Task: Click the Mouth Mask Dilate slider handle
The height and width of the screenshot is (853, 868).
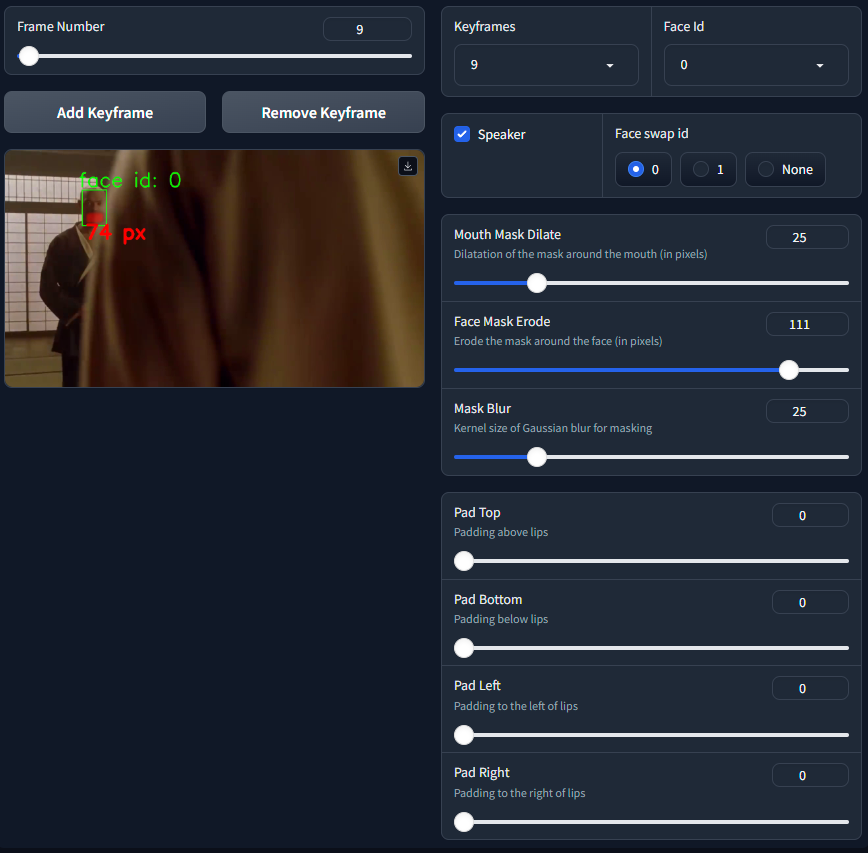Action: 537,283
